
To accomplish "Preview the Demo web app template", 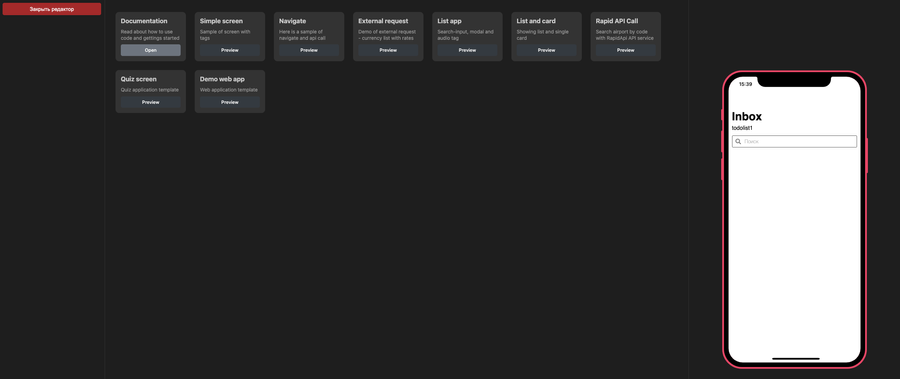I will 230,102.
